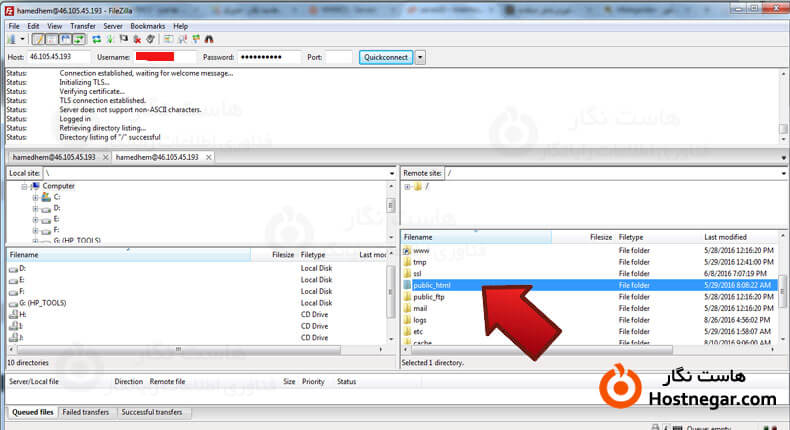Expand the remote root folder node
The width and height of the screenshot is (790, 430).
[x=407, y=187]
